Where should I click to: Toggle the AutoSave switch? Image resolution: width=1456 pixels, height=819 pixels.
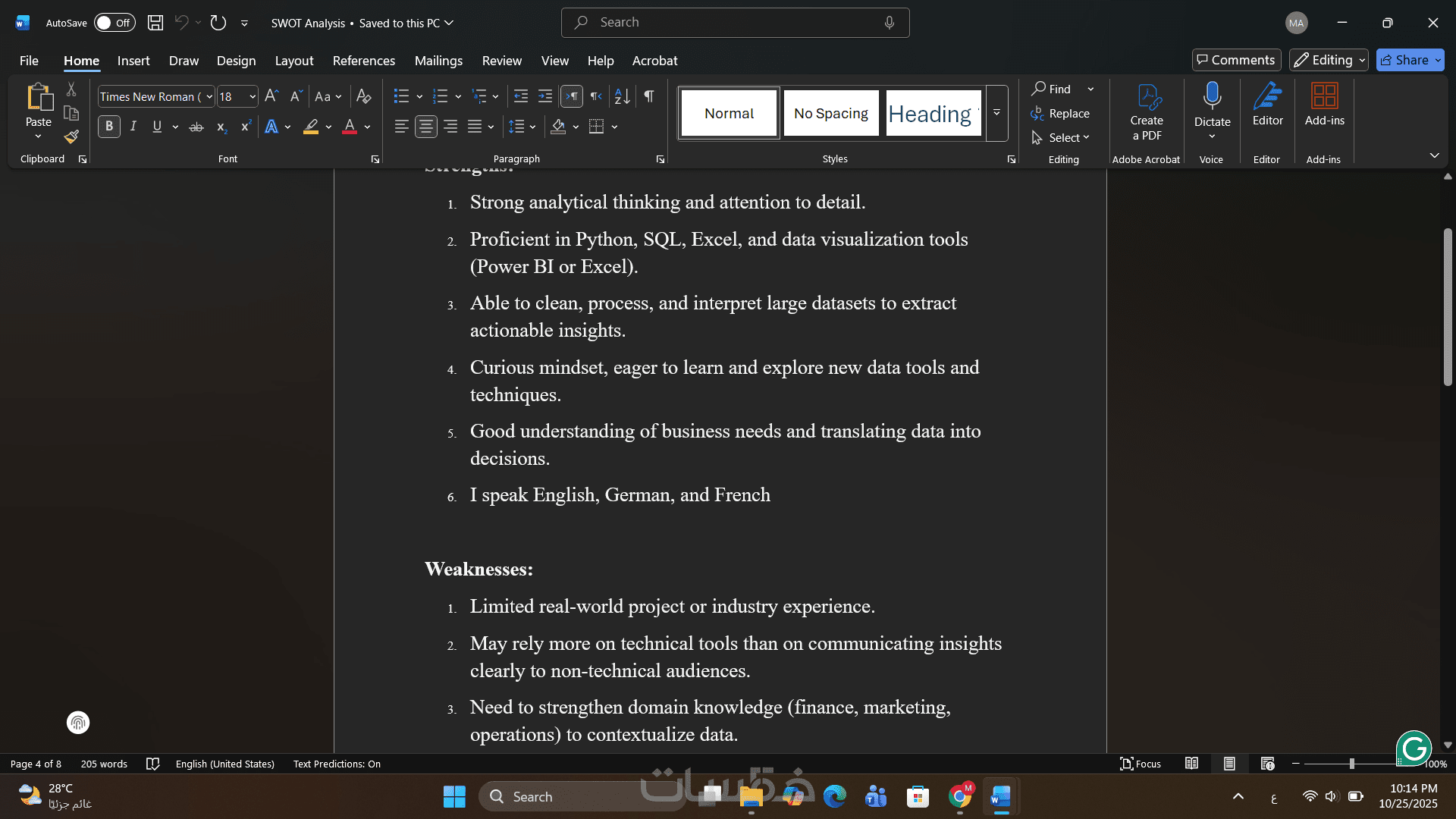pos(115,23)
